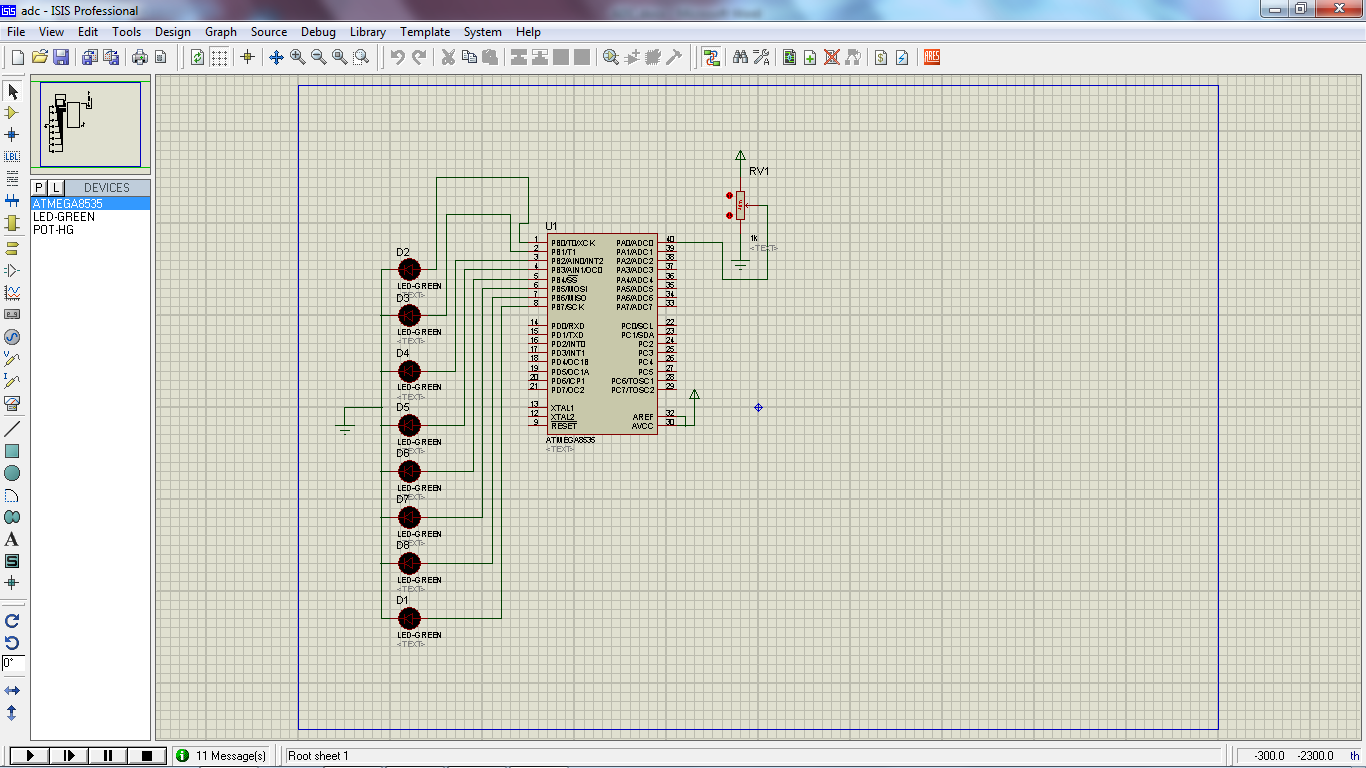
Task: Open the Debug menu
Action: [318, 31]
